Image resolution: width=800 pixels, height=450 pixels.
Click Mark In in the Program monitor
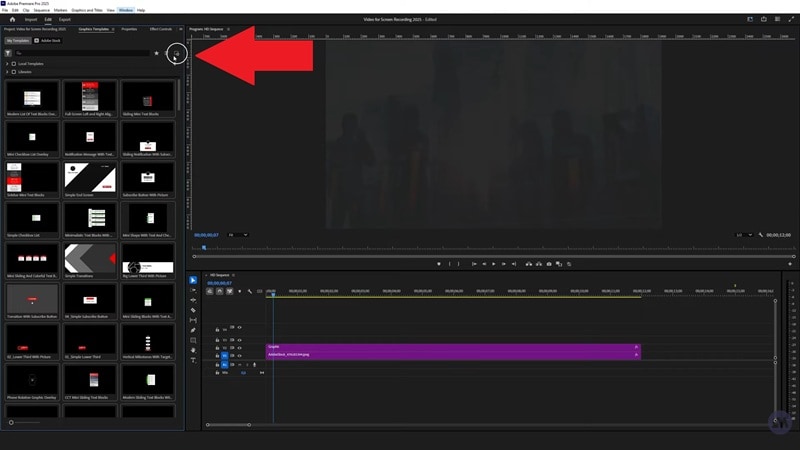(x=449, y=264)
